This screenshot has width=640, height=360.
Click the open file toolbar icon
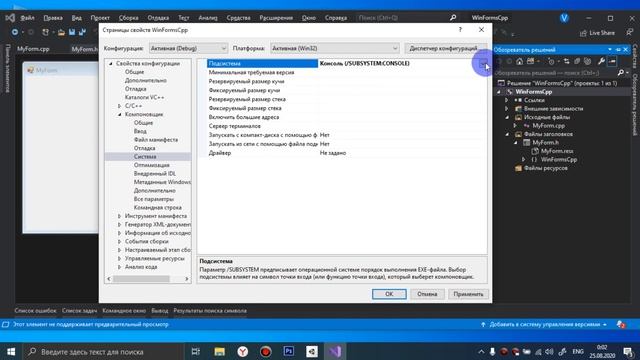tap(61, 32)
